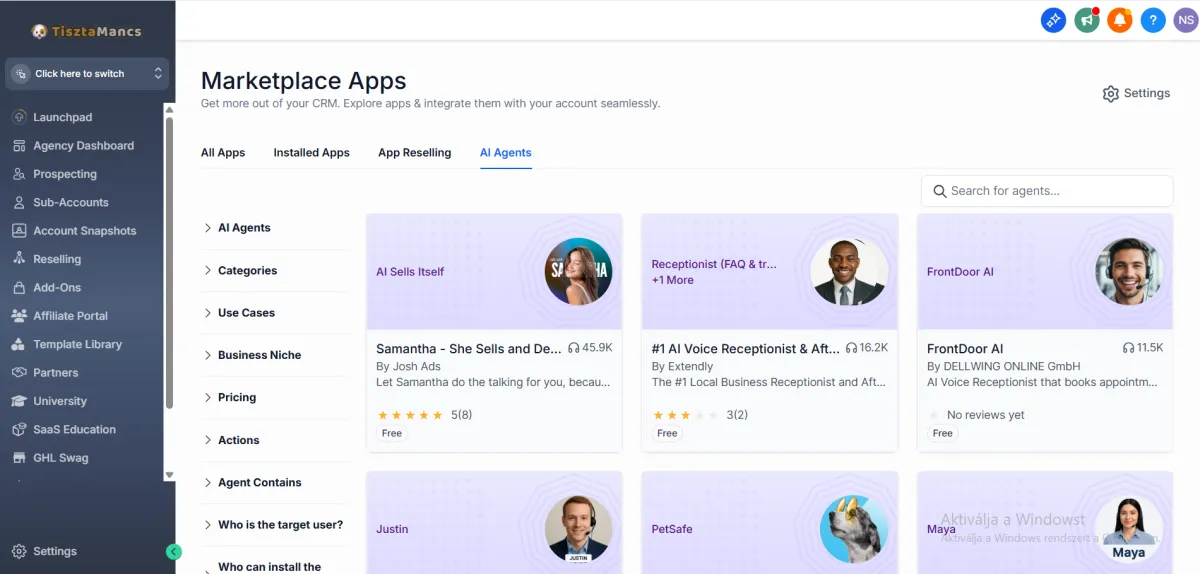1200x574 pixels.
Task: Click the 'AI Sells Itself' banner label
Action: point(410,271)
